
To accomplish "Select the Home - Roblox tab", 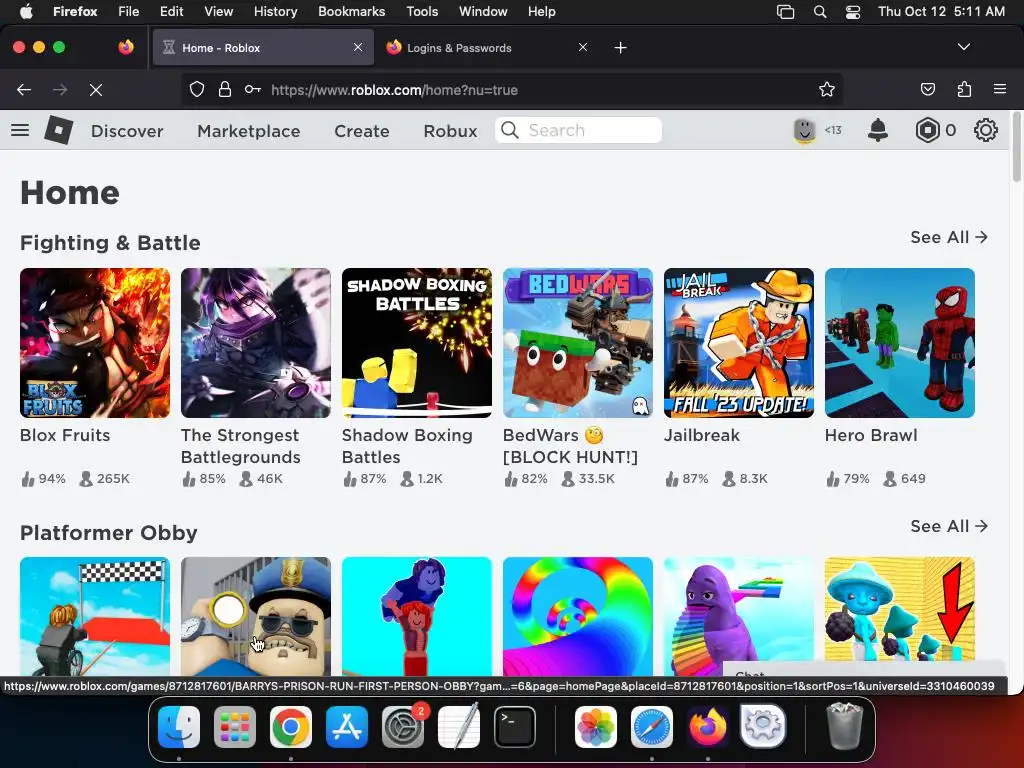I will [x=263, y=48].
